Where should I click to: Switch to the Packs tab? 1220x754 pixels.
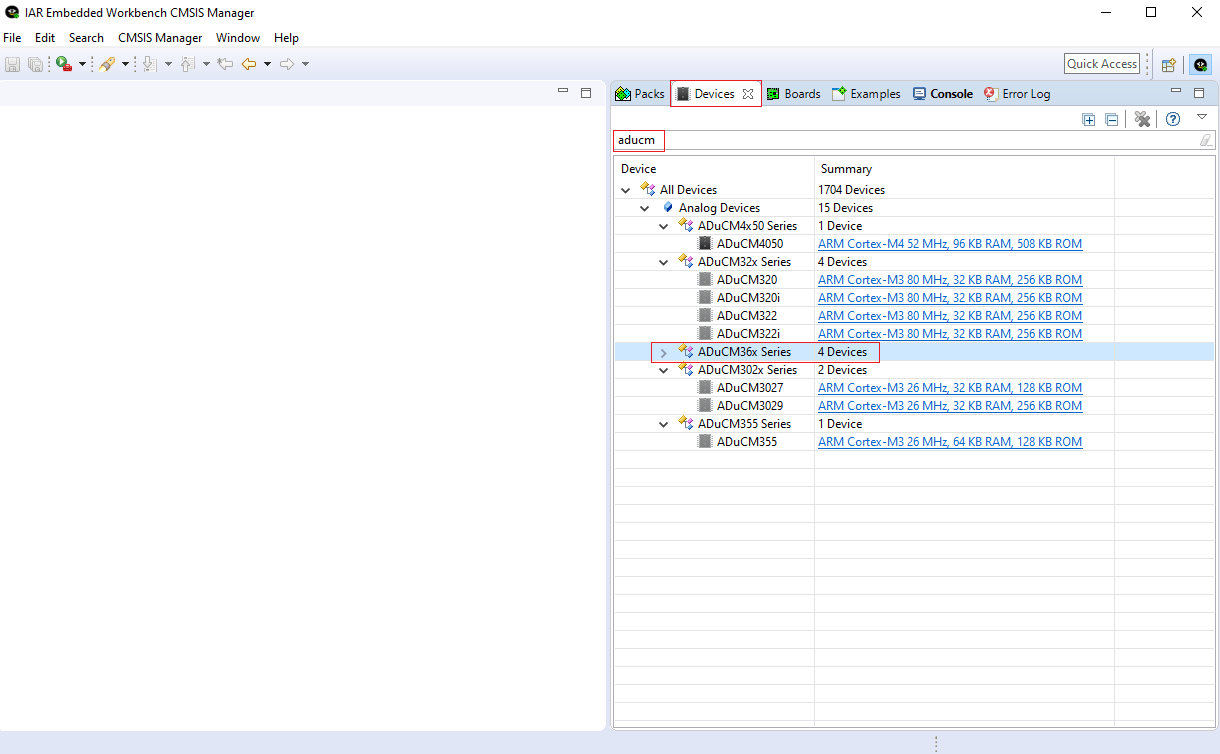tap(640, 94)
